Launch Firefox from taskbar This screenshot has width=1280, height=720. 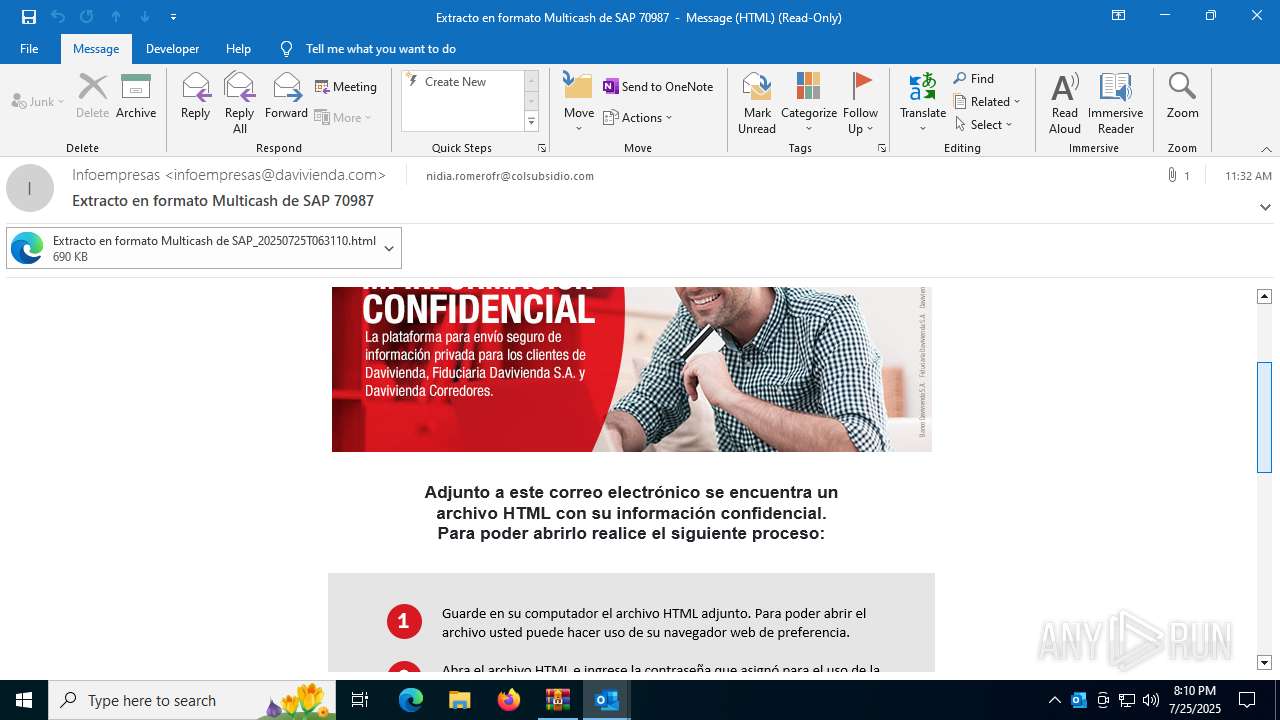(509, 700)
